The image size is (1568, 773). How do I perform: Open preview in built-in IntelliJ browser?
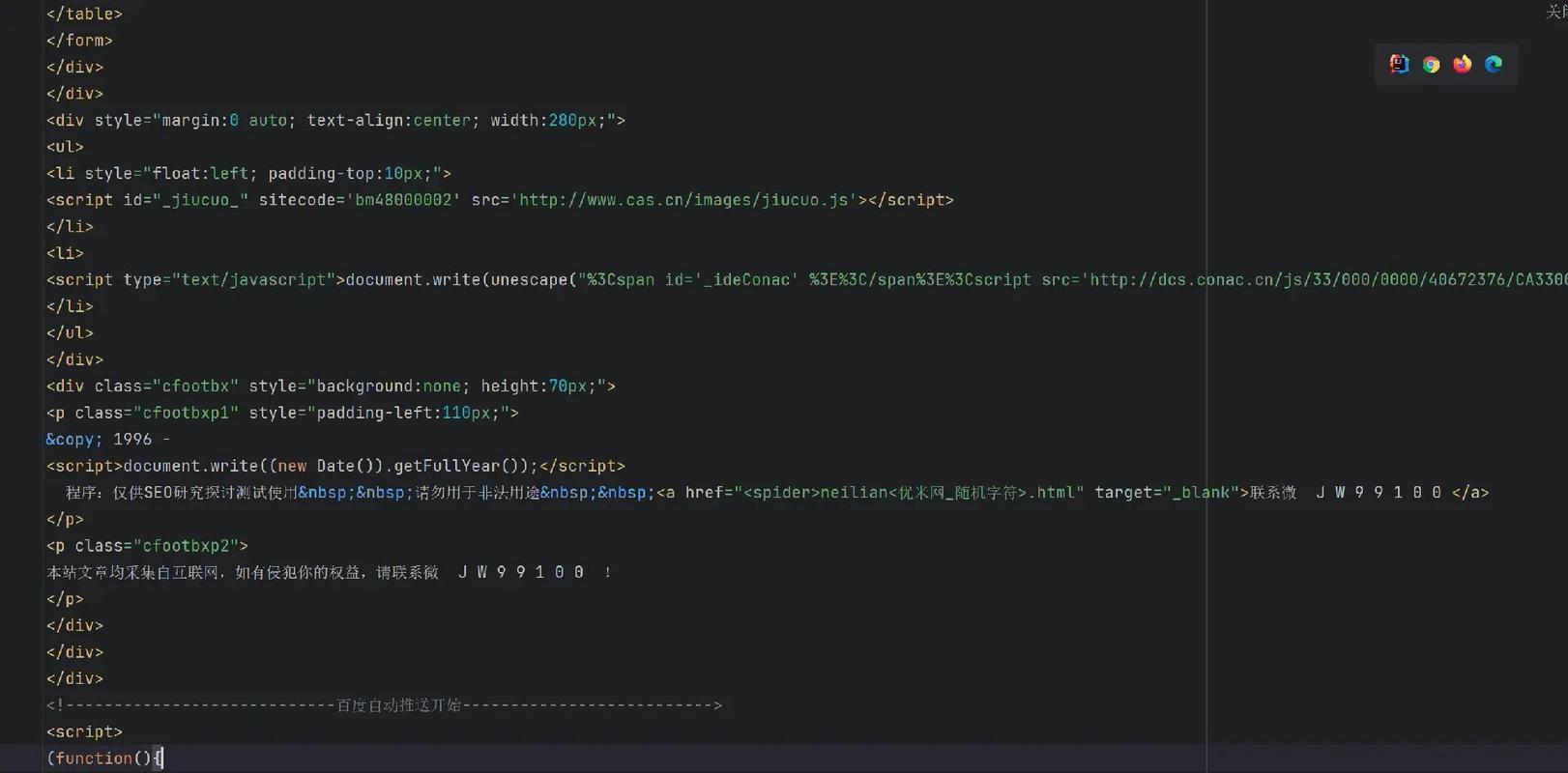1399,64
